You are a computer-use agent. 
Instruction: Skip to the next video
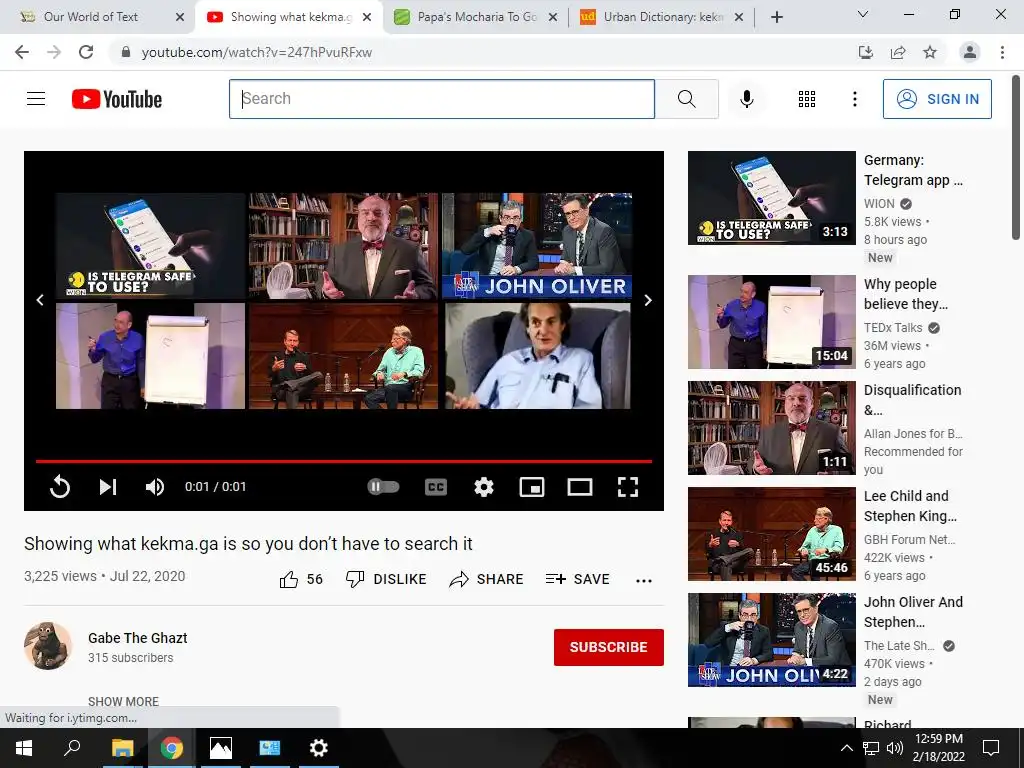coord(108,487)
